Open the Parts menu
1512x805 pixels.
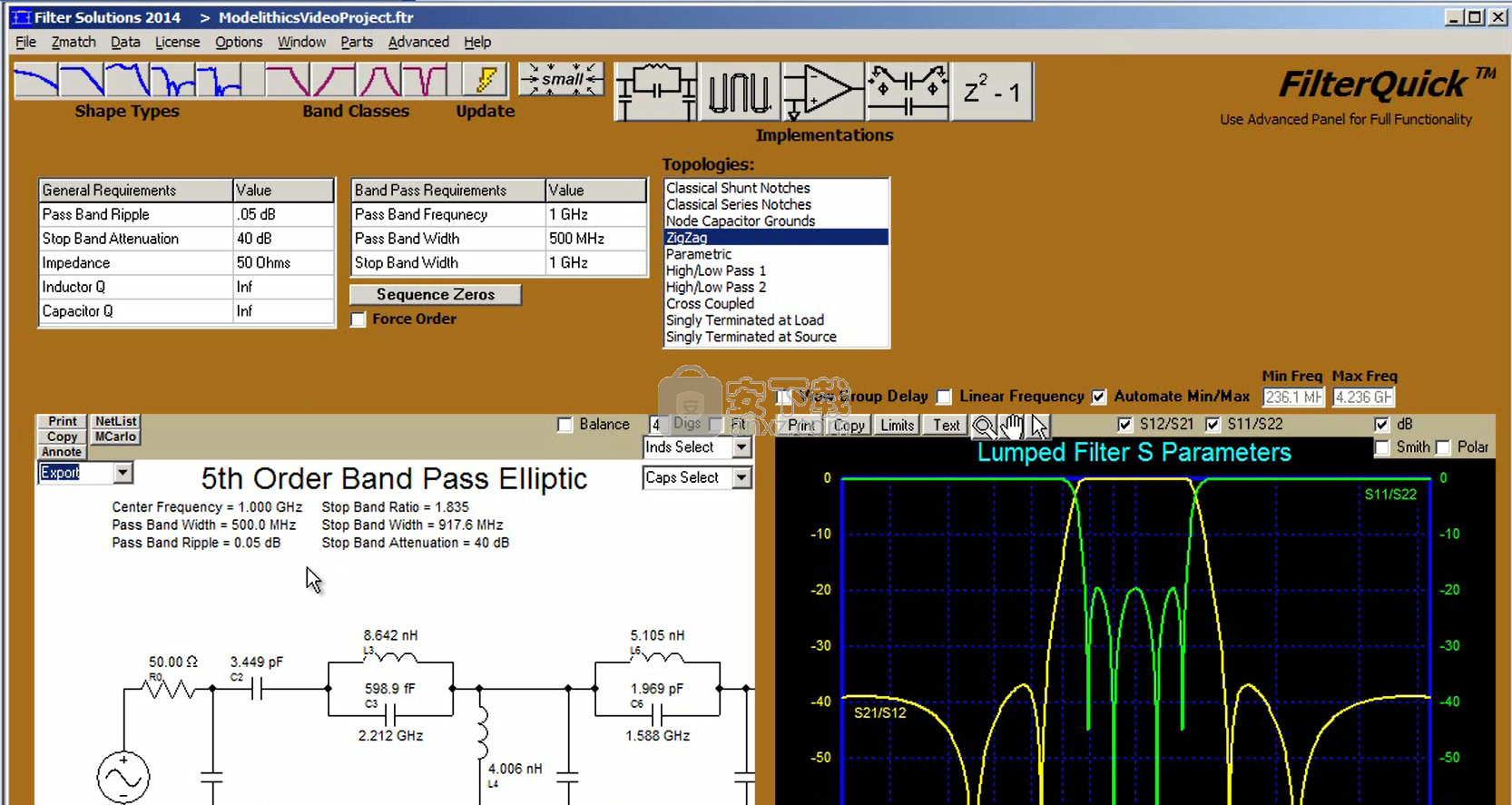coord(357,42)
